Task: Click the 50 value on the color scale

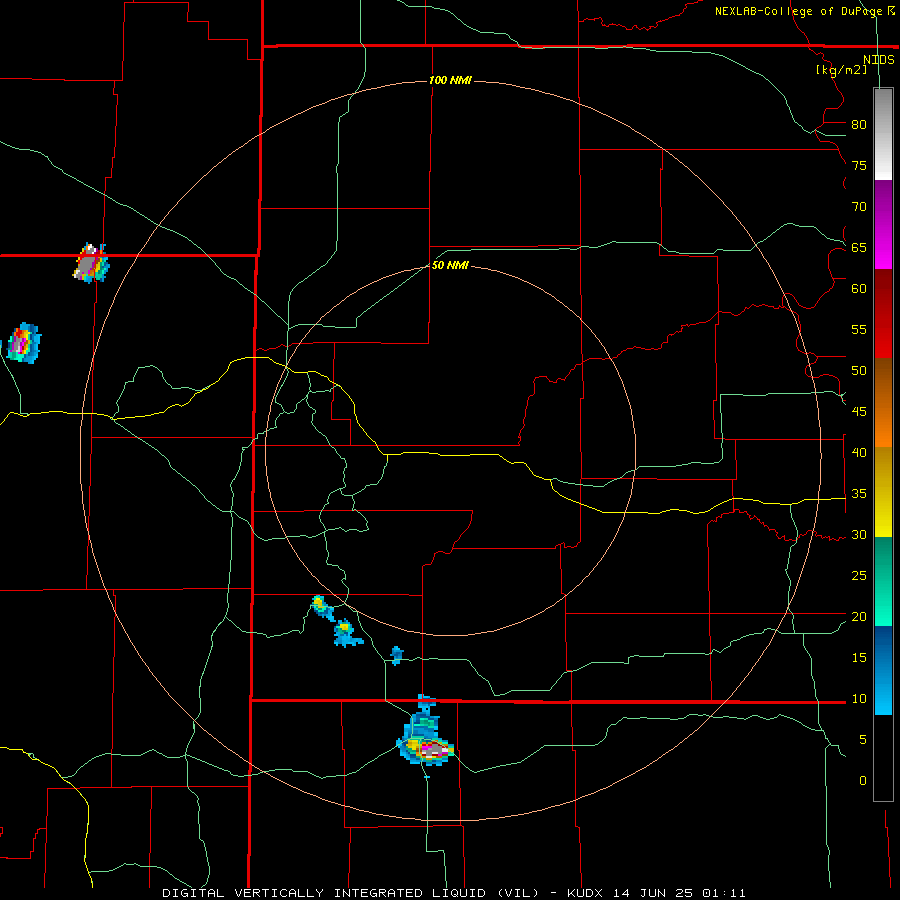Action: [859, 370]
